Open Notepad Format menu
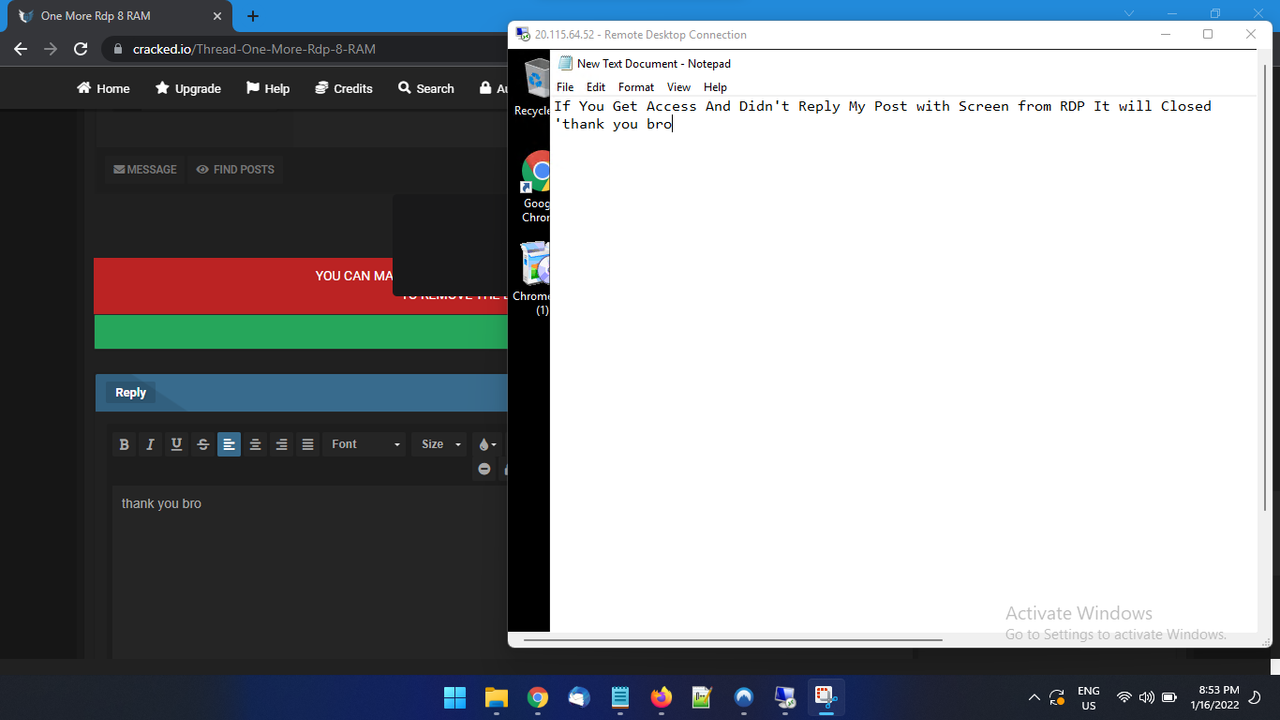Viewport: 1280px width, 720px height. tap(636, 87)
